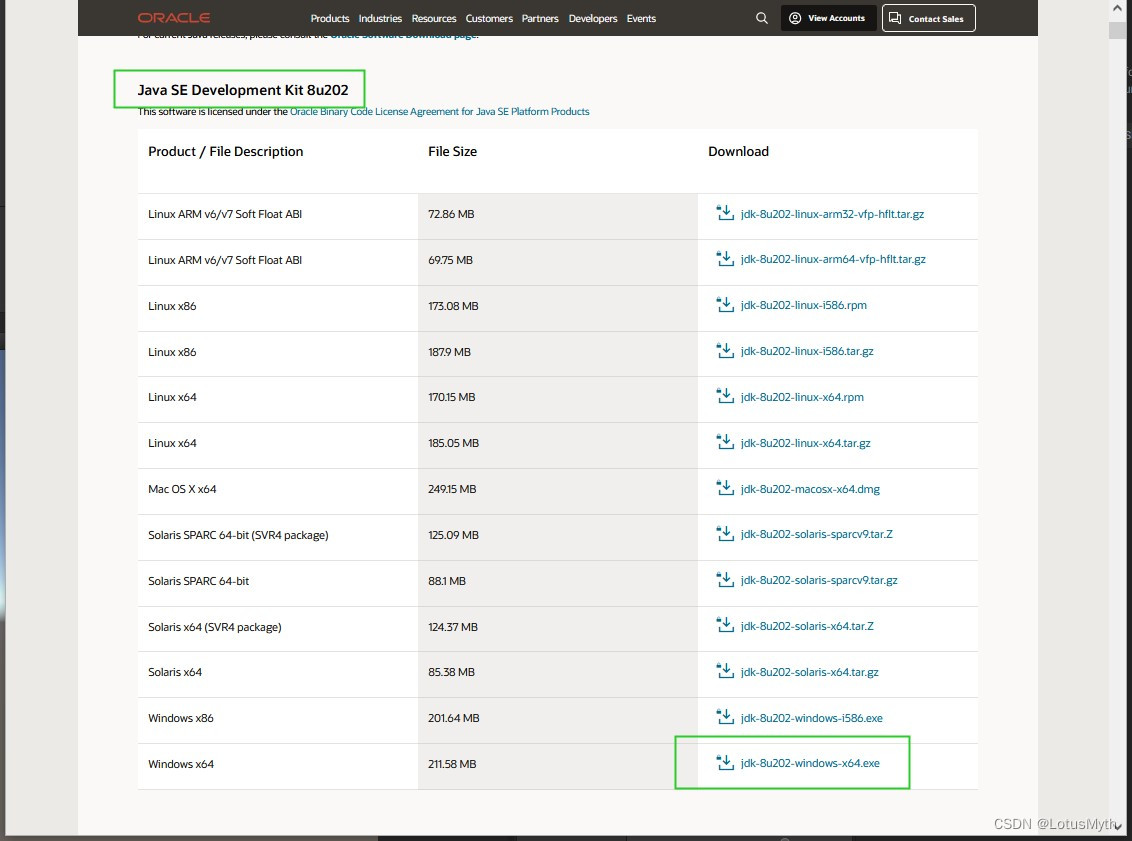
Task: Click the View Accounts button
Action: pyautogui.click(x=828, y=18)
